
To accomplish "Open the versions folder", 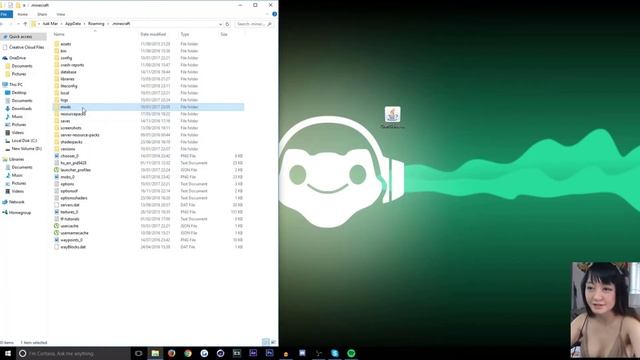I will coord(68,149).
